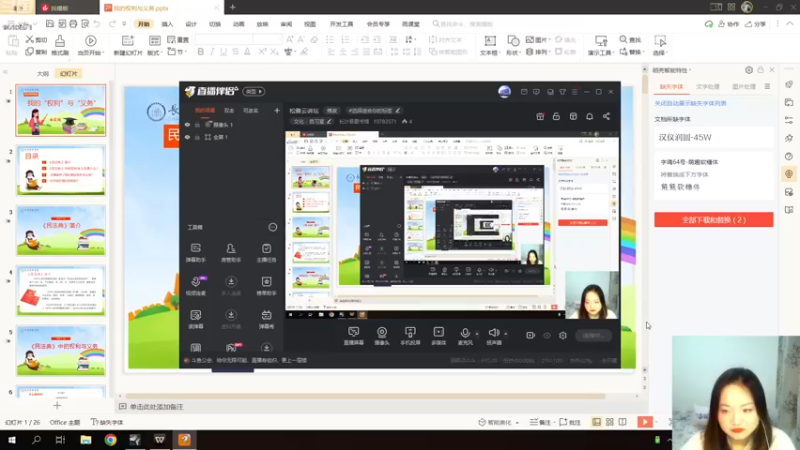Image resolution: width=800 pixels, height=450 pixels.
Task: Collapse the ribbon with the chevron
Action: [x=790, y=23]
